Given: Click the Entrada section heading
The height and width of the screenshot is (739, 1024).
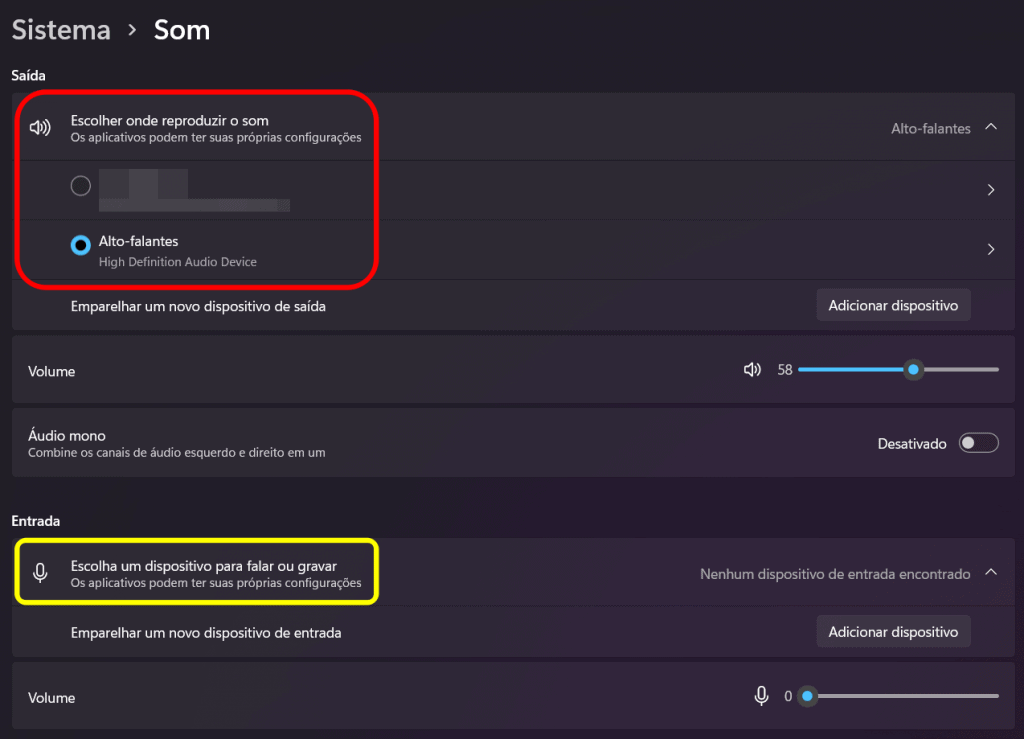Looking at the screenshot, I should point(35,521).
